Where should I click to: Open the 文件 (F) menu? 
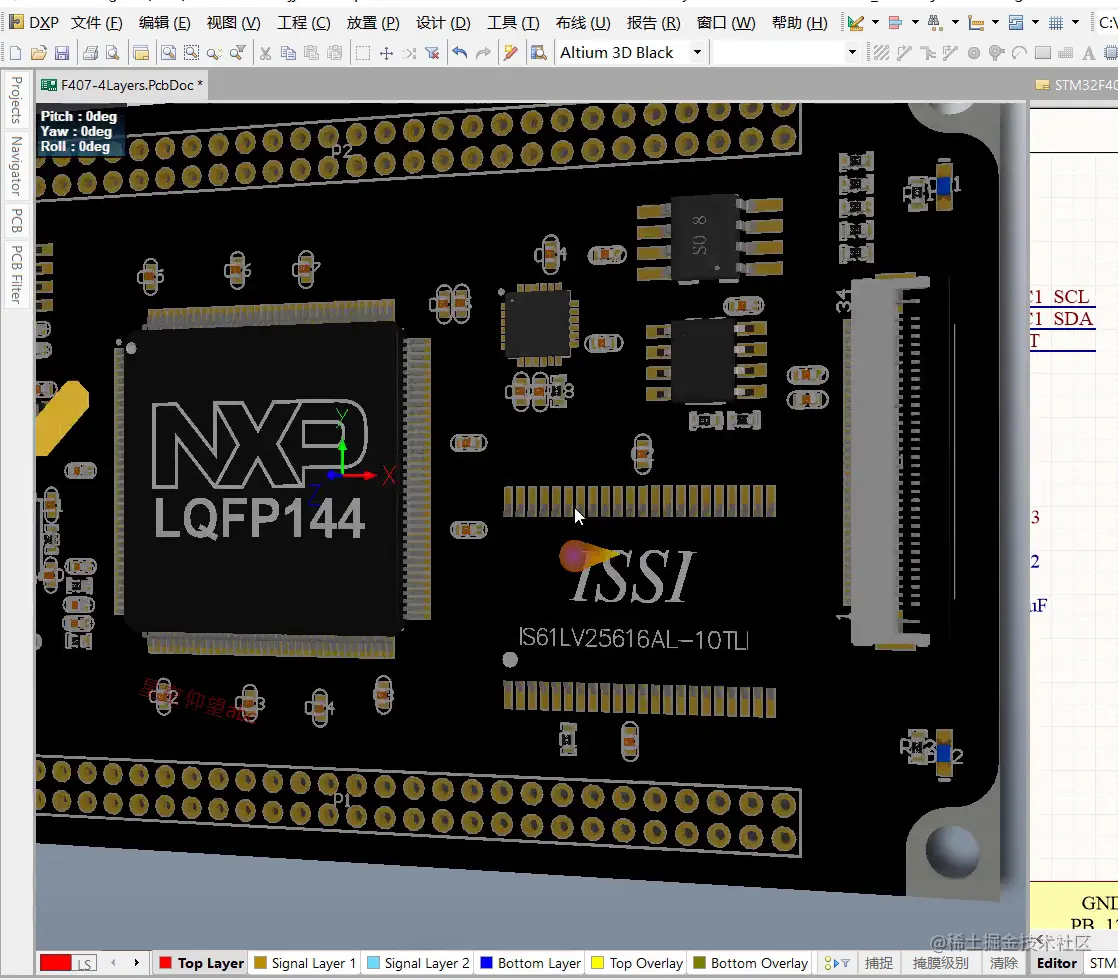pyautogui.click(x=97, y=23)
